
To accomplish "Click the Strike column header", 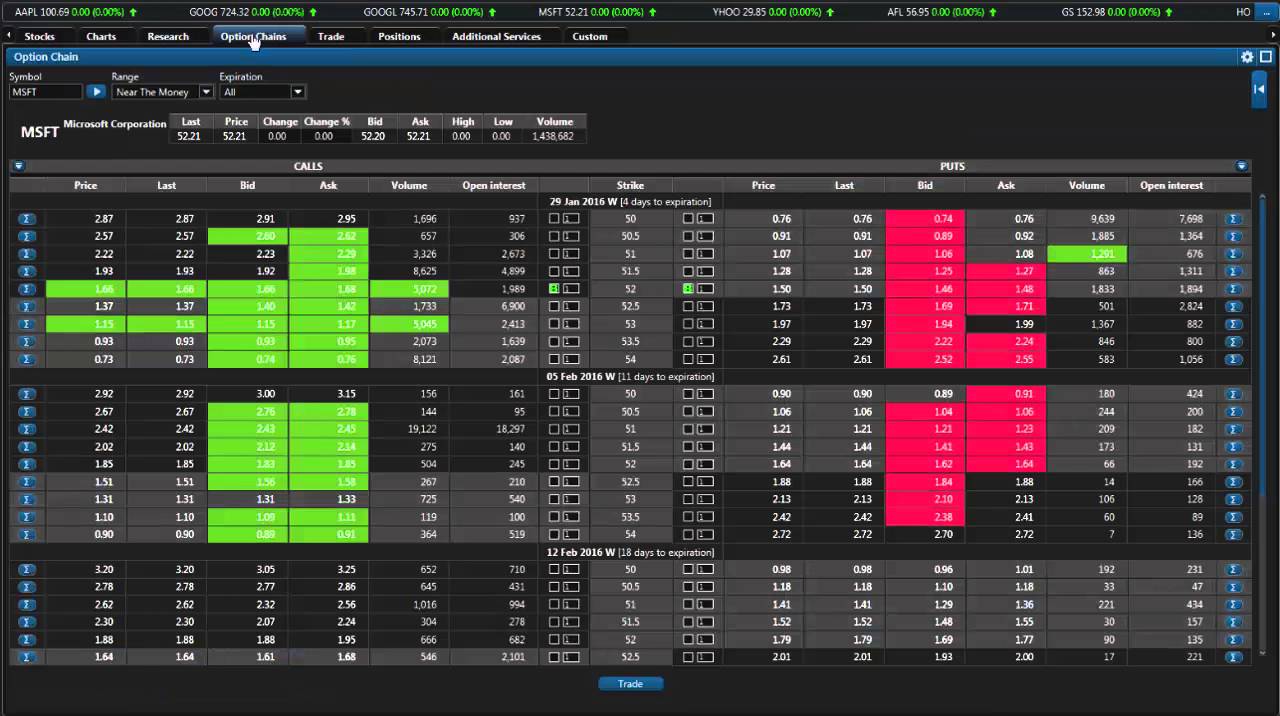I will pos(630,185).
